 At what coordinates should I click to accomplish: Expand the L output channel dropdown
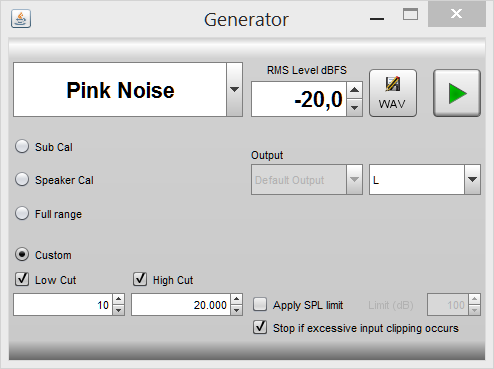point(472,179)
